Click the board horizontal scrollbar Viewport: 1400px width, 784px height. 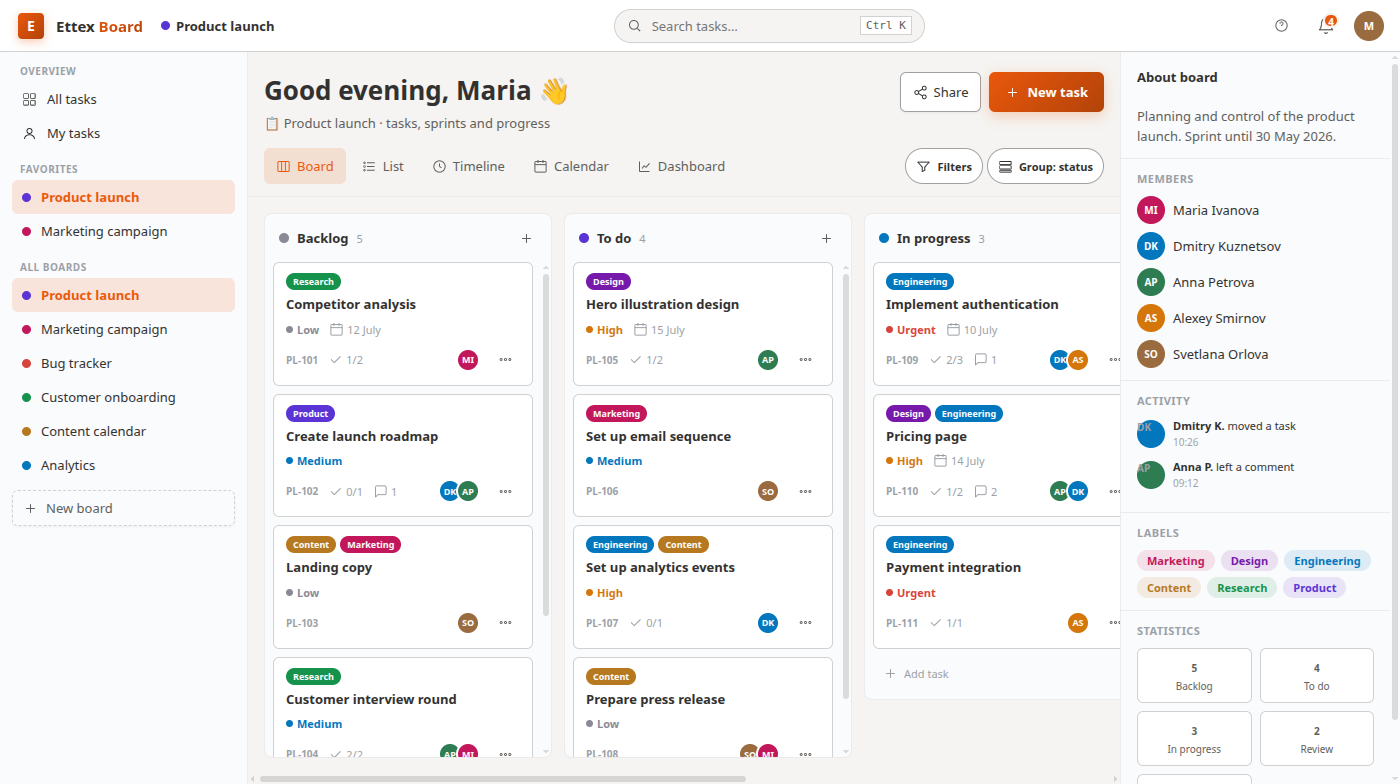click(503, 778)
